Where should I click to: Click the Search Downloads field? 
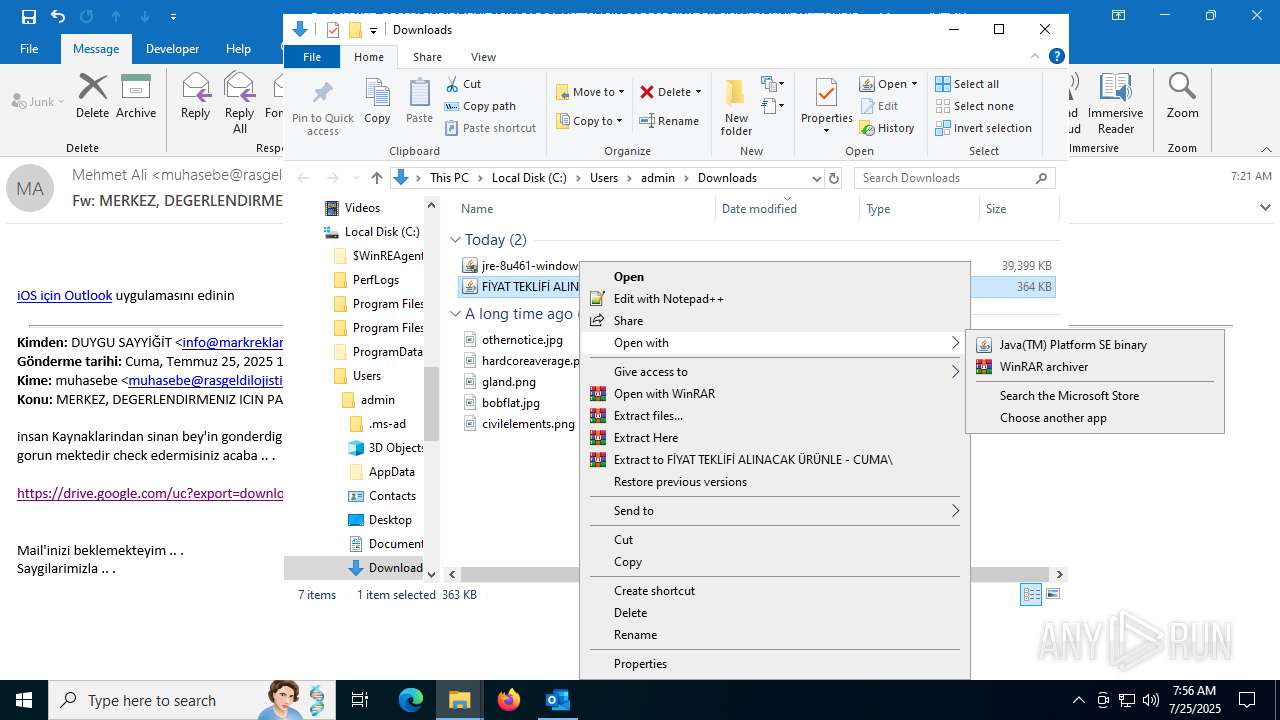[x=955, y=178]
